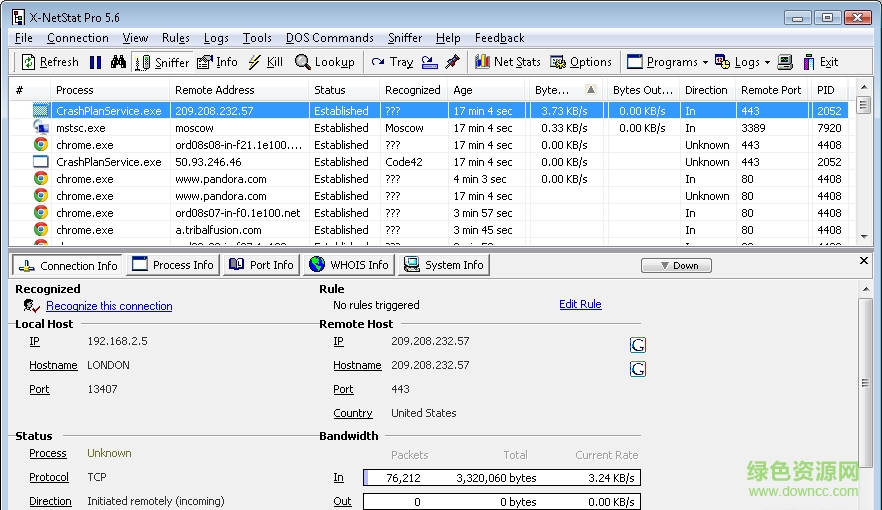This screenshot has height=510, width=882.
Task: Click the Down panel collapse button
Action: (676, 265)
